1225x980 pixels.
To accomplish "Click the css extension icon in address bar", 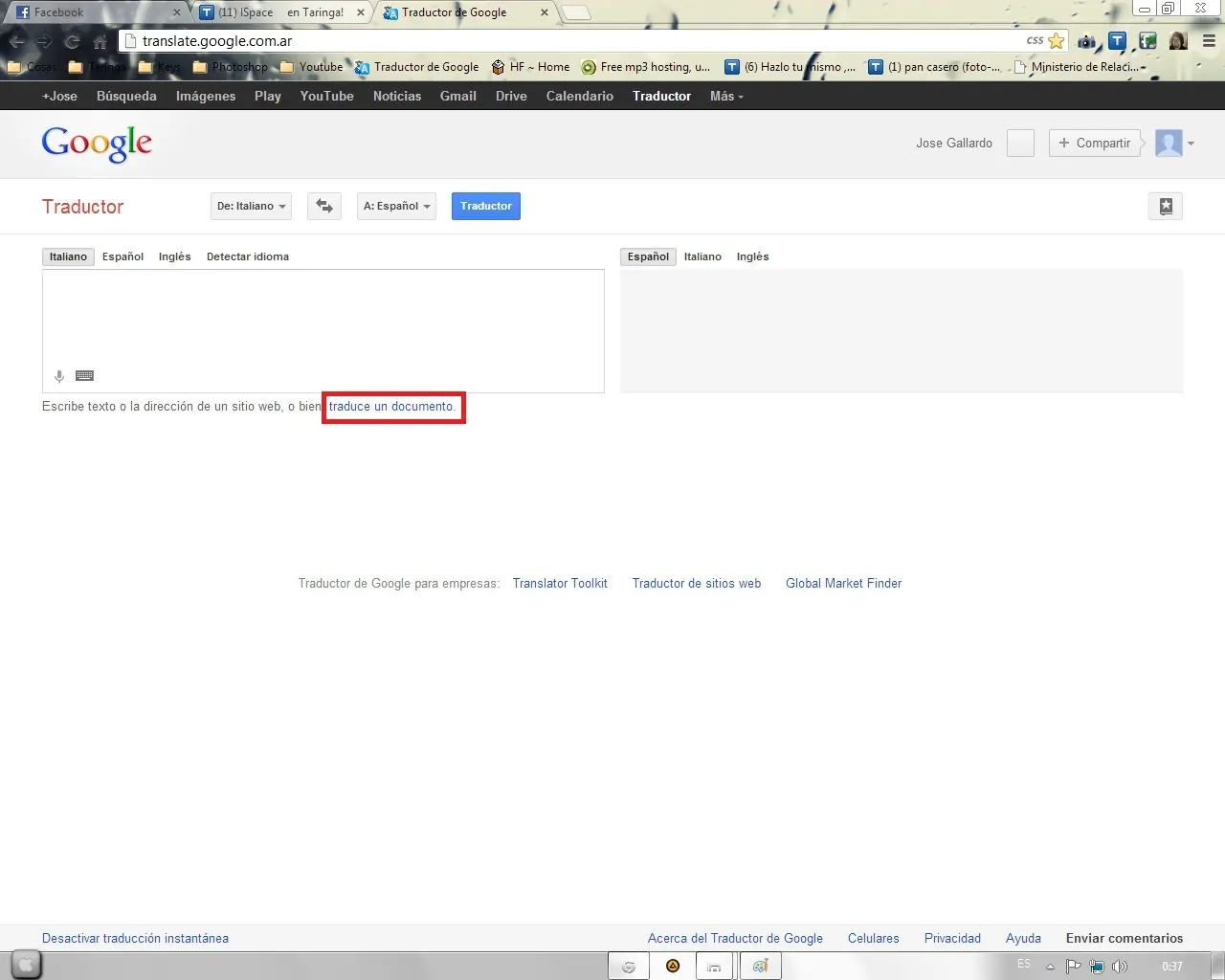I will pos(1035,41).
